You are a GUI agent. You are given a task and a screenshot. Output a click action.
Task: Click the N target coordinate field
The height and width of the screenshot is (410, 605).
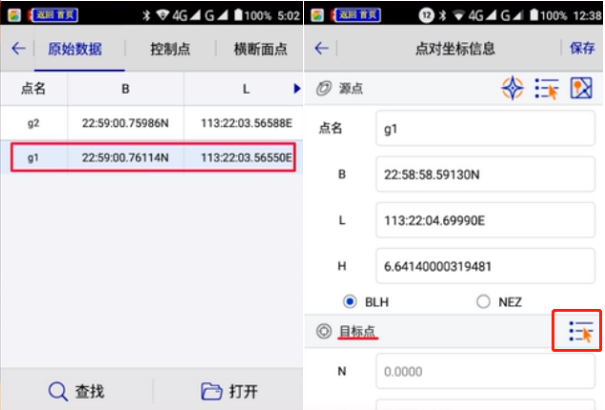(x=486, y=370)
